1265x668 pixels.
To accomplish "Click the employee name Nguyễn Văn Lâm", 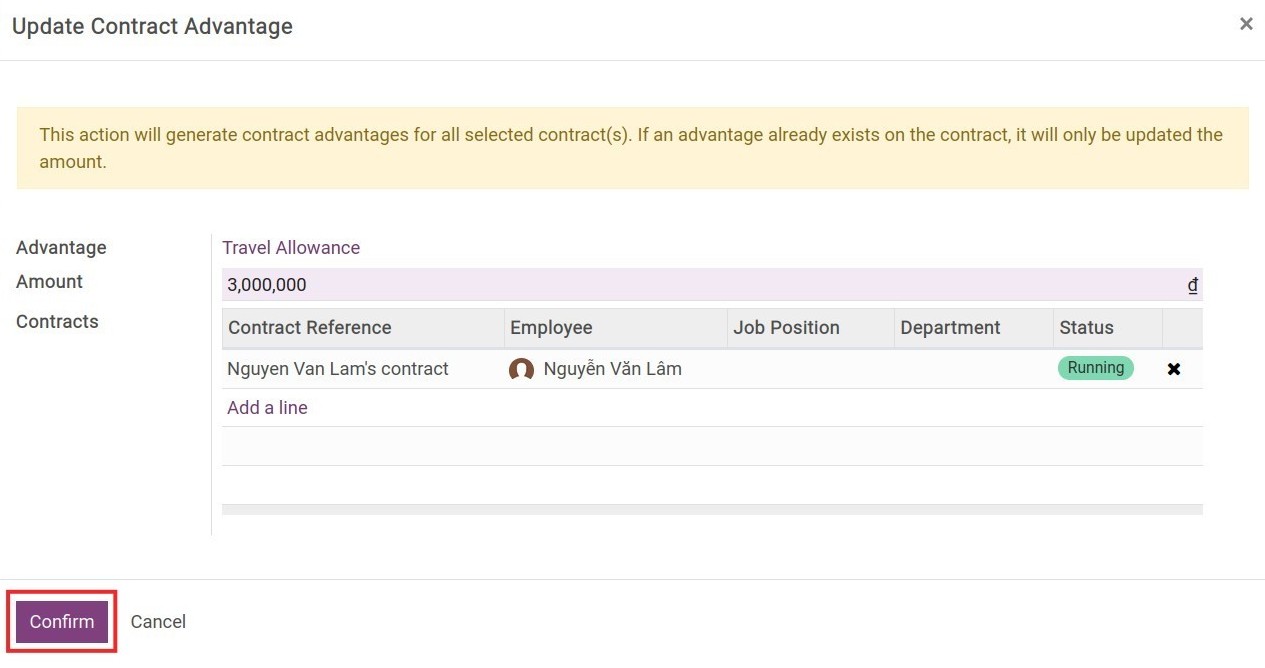I will pyautogui.click(x=612, y=369).
